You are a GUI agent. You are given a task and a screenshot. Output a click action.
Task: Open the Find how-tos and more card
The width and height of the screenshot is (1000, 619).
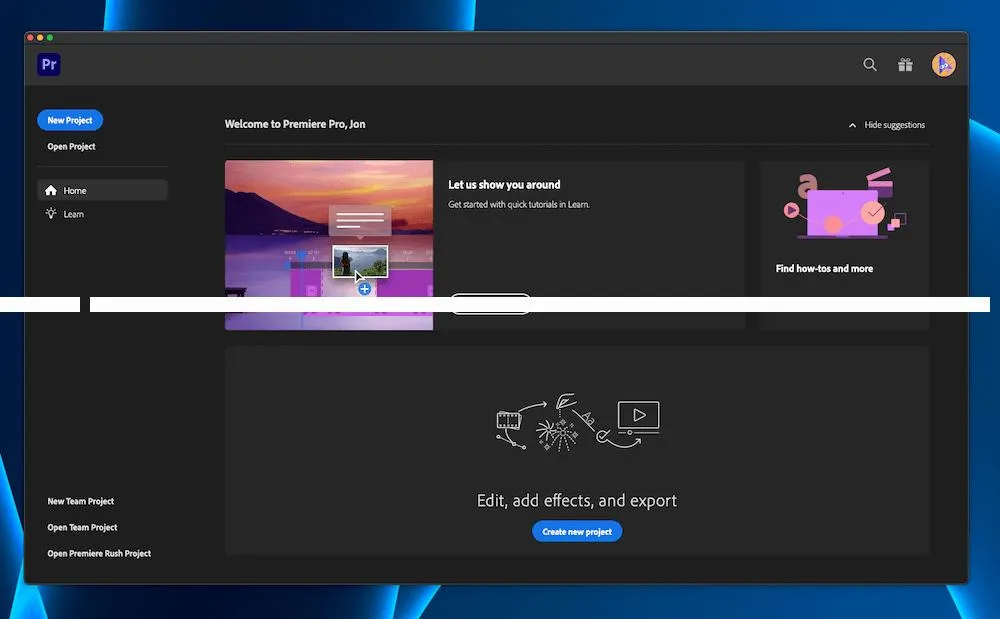click(x=844, y=245)
